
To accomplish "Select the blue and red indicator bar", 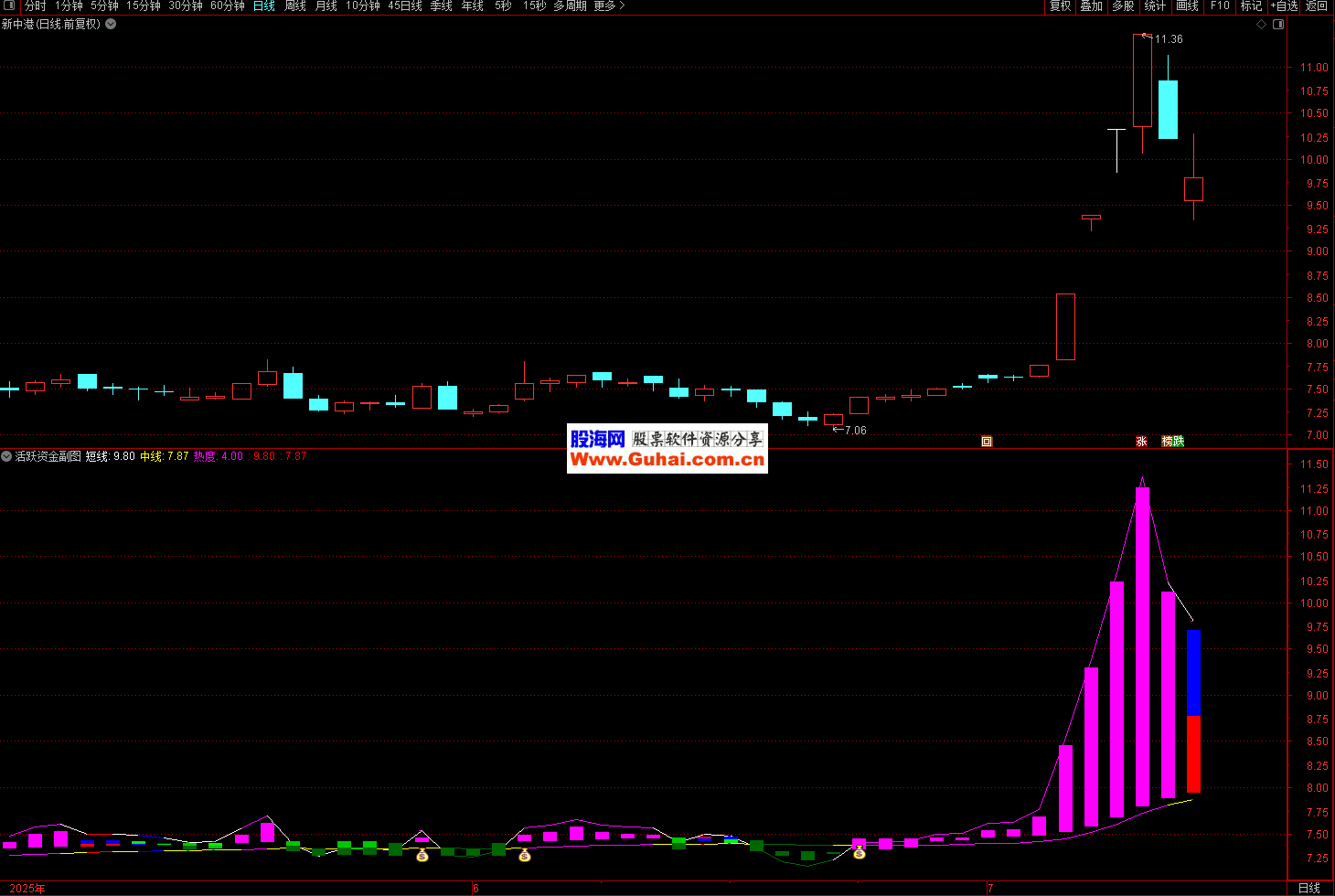I will tap(1193, 711).
